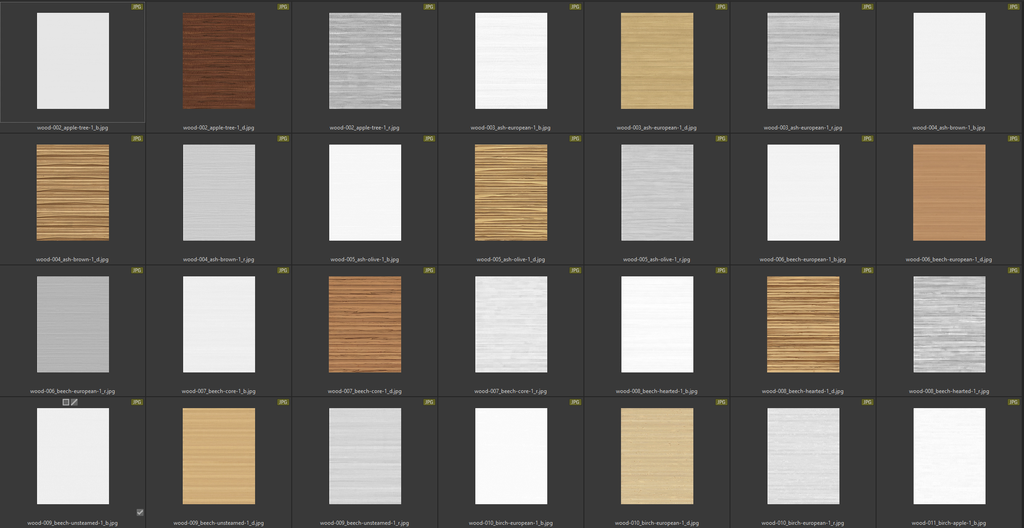The image size is (1024, 528).
Task: Toggle the checkbox on wood-009_beech-unsteamed-1_b.jpg
Action: pyautogui.click(x=140, y=512)
